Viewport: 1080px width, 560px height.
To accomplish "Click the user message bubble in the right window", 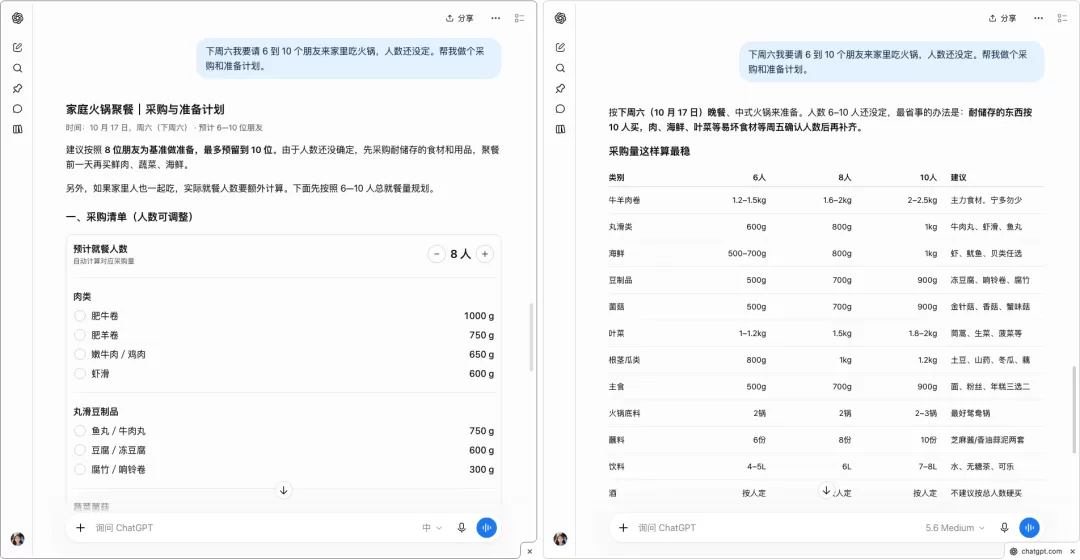I will click(x=891, y=62).
